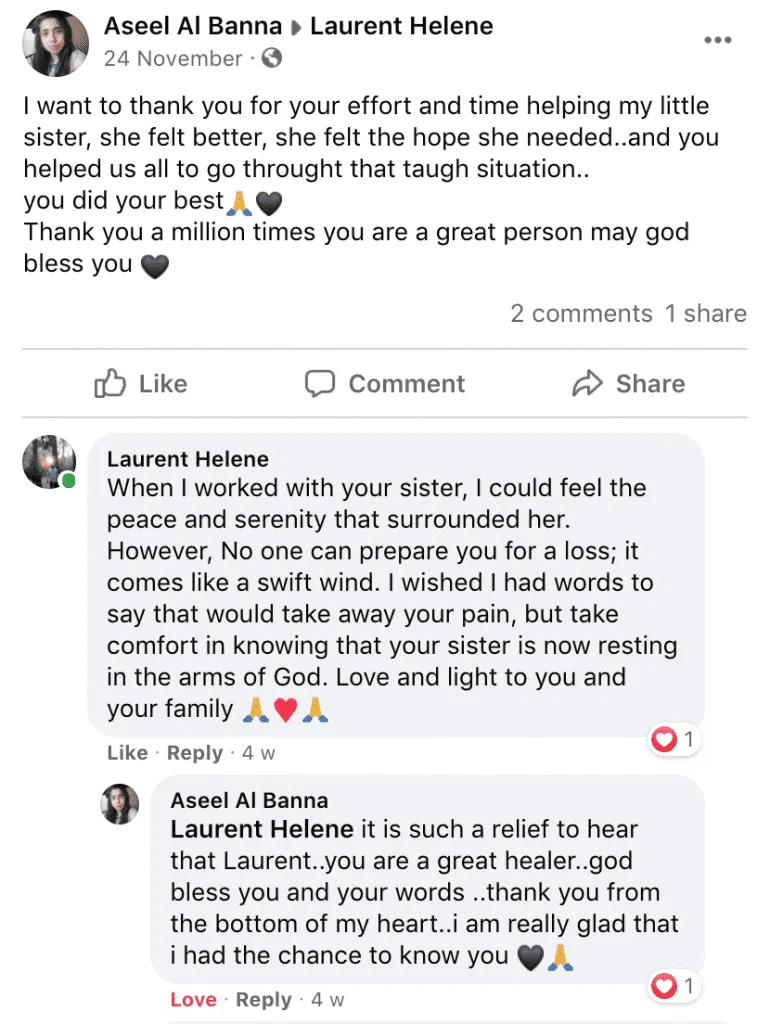Open the post options three-dot menu
770x1024 pixels.
click(x=717, y=40)
